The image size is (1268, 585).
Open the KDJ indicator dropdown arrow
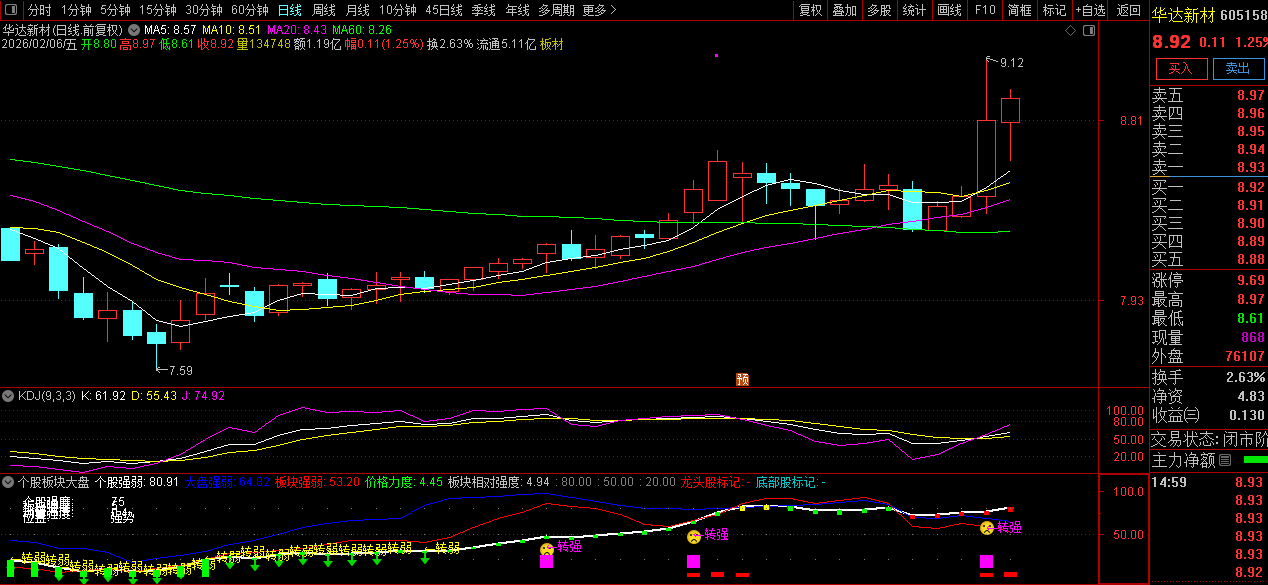(x=10, y=396)
